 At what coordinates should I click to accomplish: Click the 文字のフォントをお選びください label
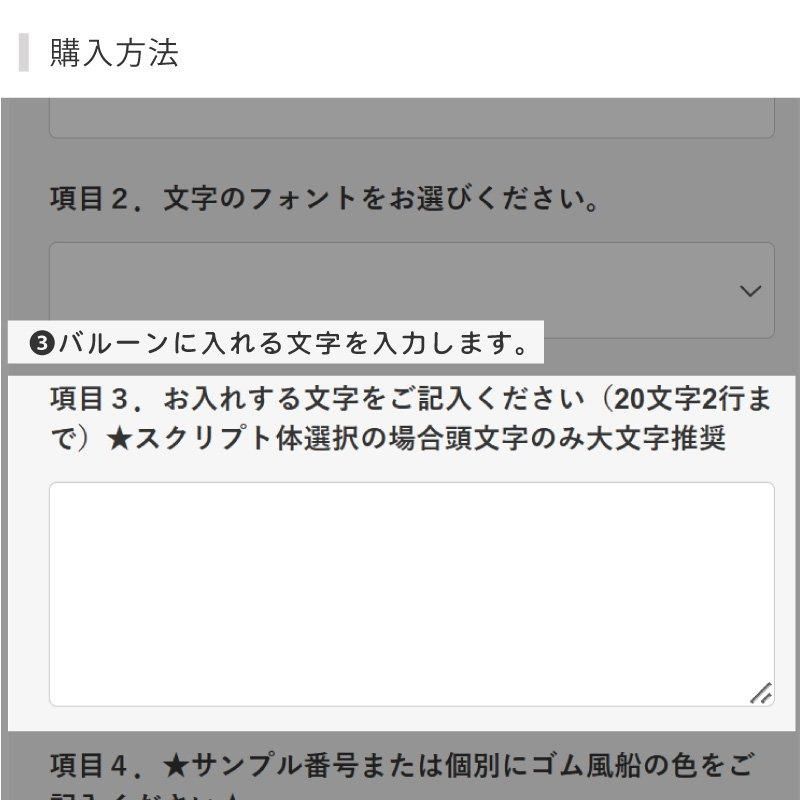pos(381,199)
